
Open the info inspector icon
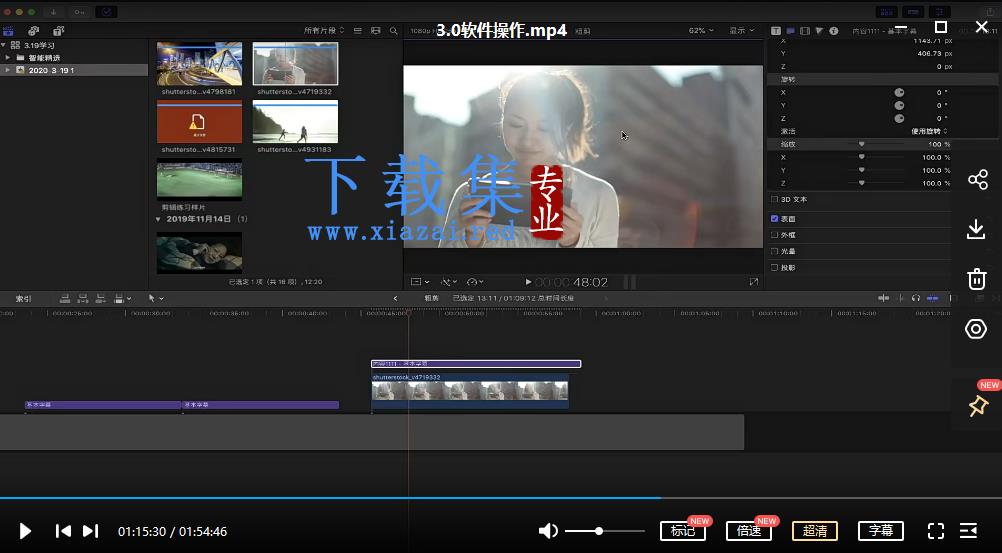[x=834, y=31]
